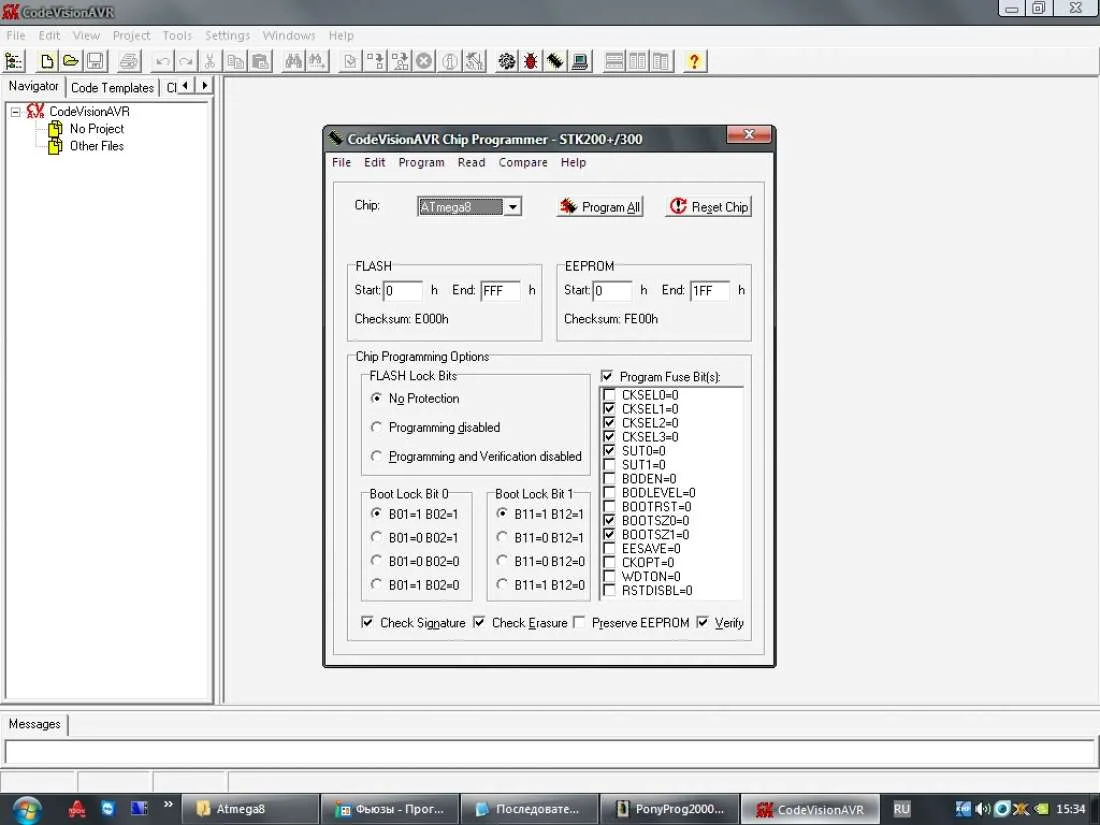Uncheck the Check Signature option
1100x825 pixels.
tap(368, 622)
